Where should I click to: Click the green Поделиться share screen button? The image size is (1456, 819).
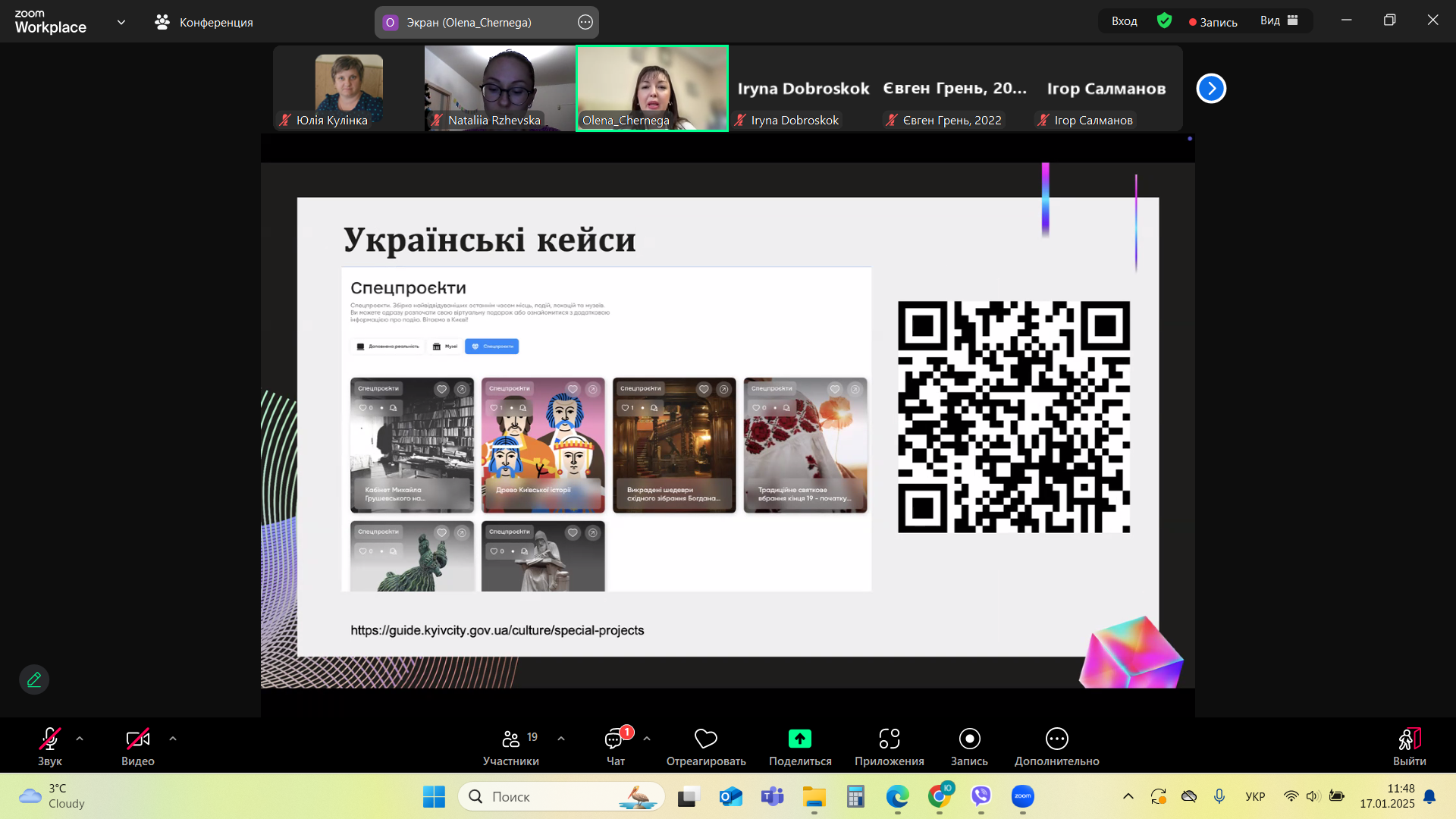800,746
